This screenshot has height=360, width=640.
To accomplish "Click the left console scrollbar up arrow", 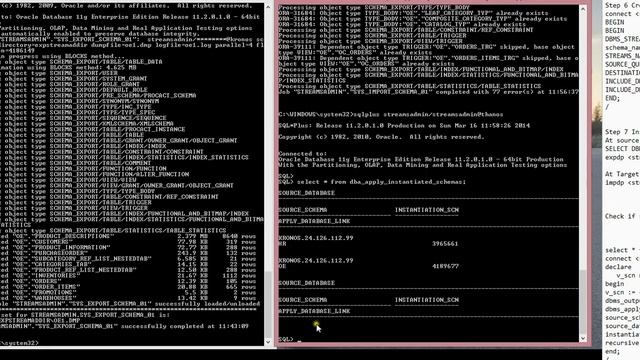I will click(268, 7).
